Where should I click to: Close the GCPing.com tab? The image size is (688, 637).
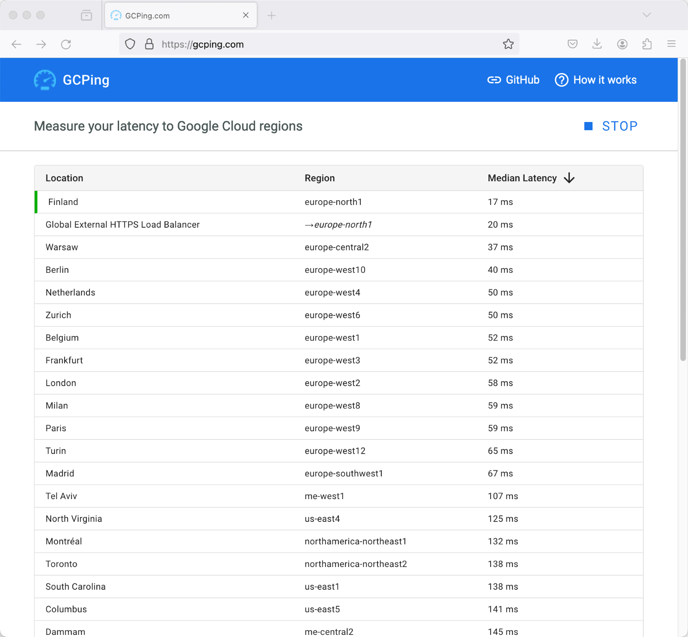[x=246, y=15]
